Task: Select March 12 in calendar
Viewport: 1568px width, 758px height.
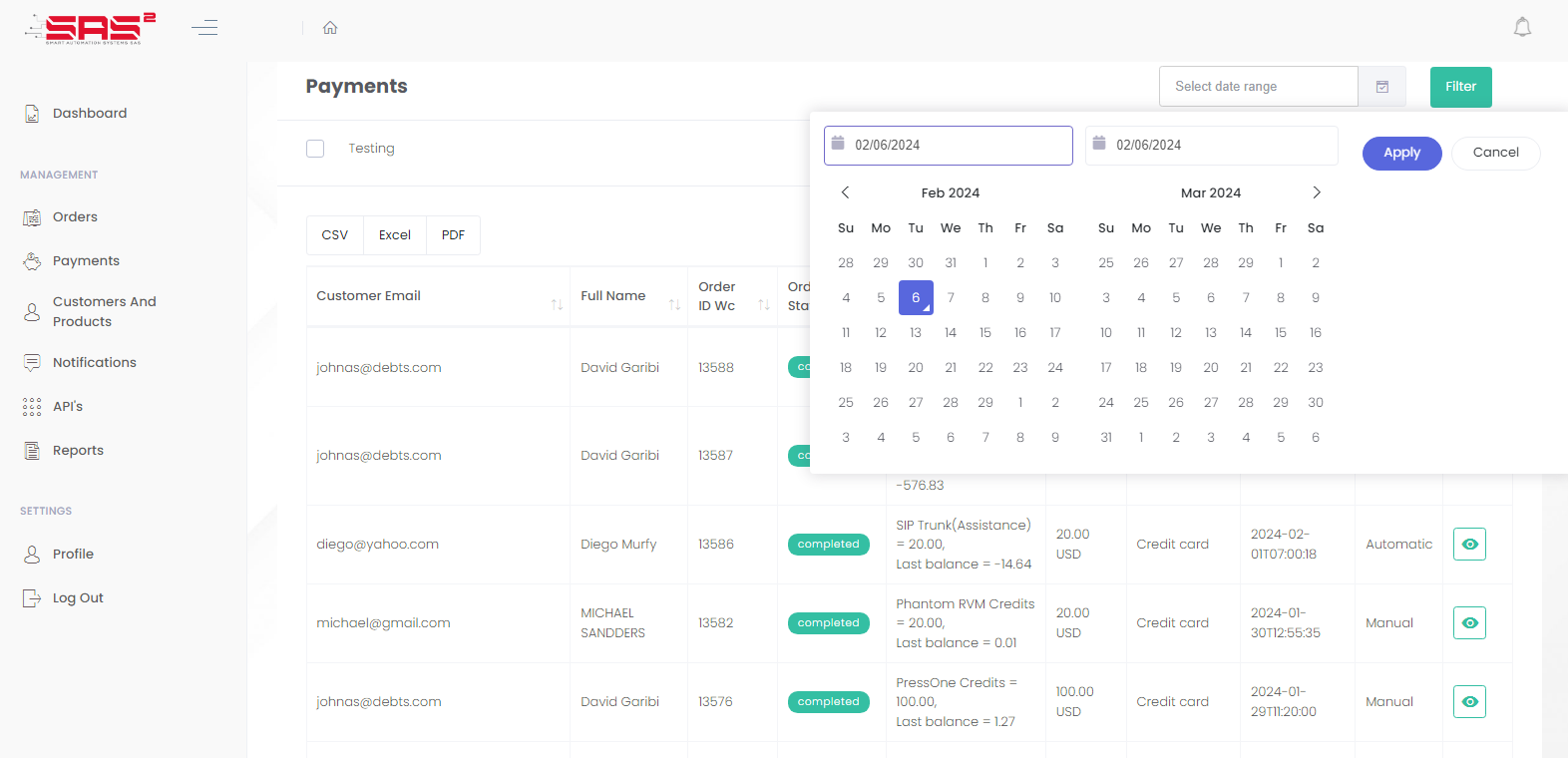Action: point(1176,333)
